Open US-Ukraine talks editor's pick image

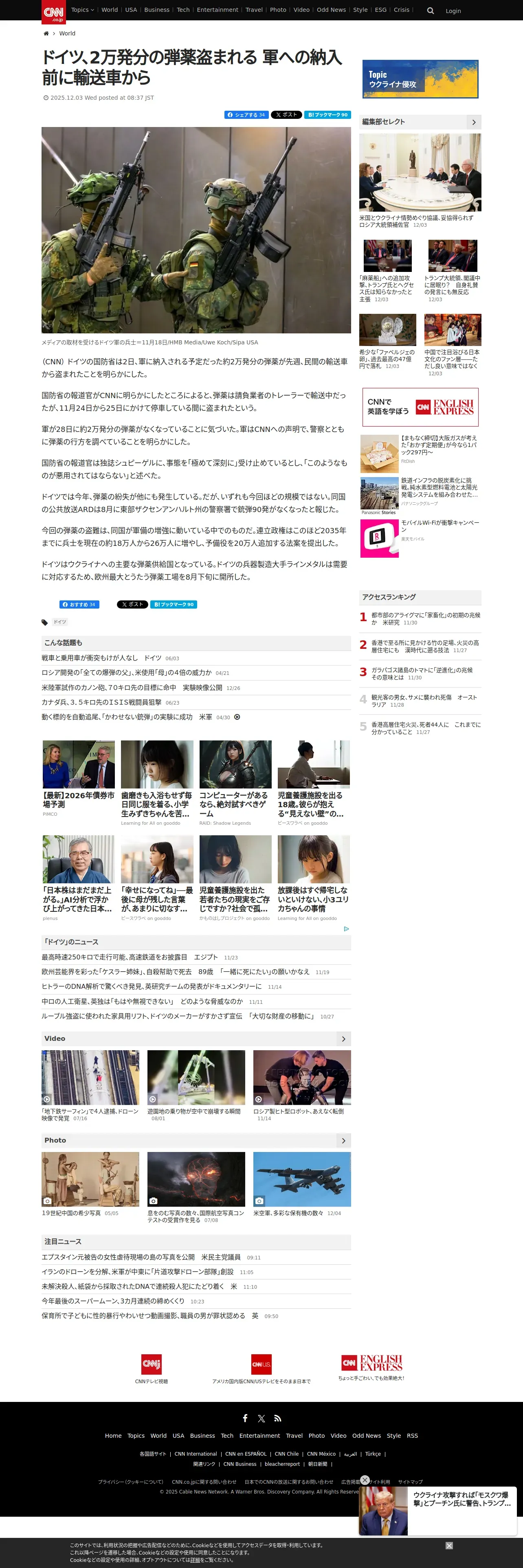420,173
